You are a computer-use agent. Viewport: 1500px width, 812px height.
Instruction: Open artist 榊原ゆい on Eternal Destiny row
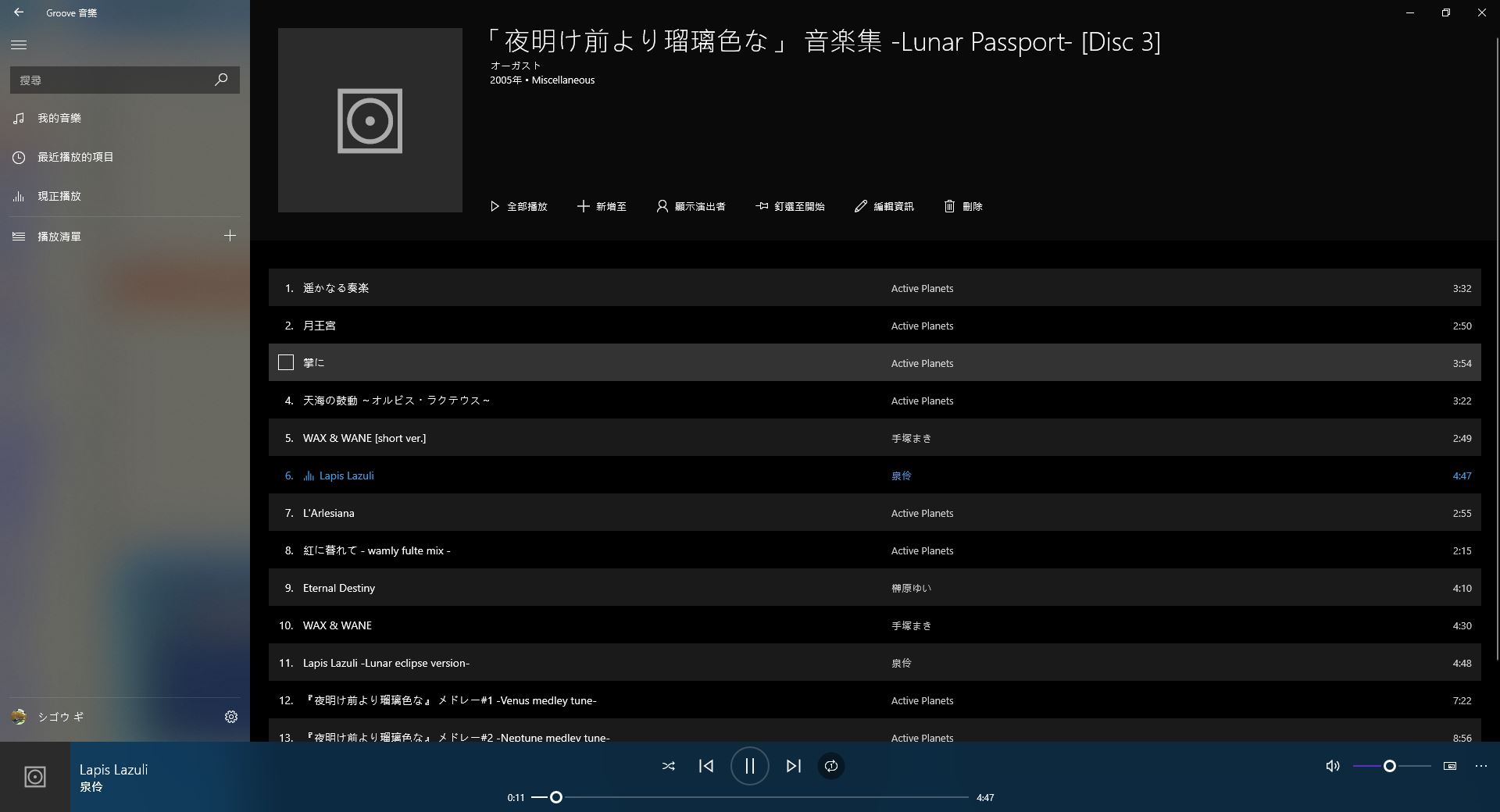pyautogui.click(x=911, y=588)
